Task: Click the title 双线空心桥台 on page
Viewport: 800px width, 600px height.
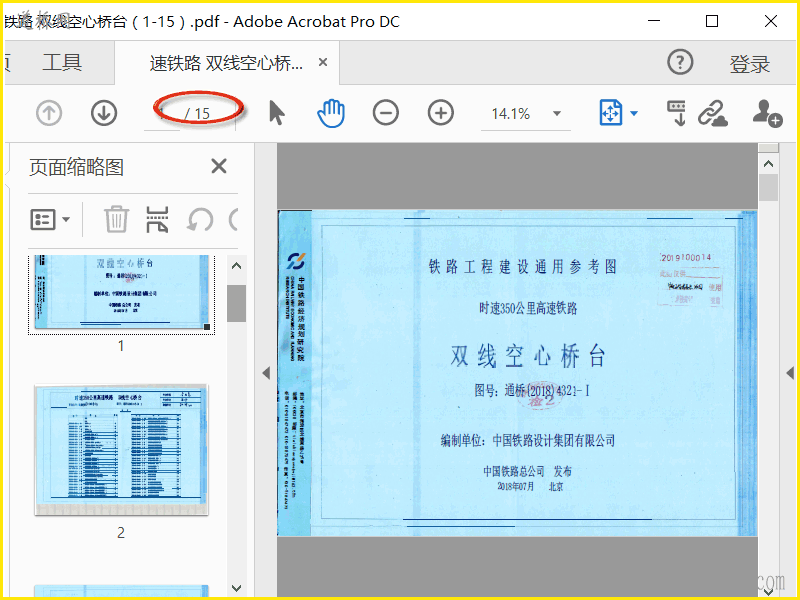Action: tap(528, 356)
